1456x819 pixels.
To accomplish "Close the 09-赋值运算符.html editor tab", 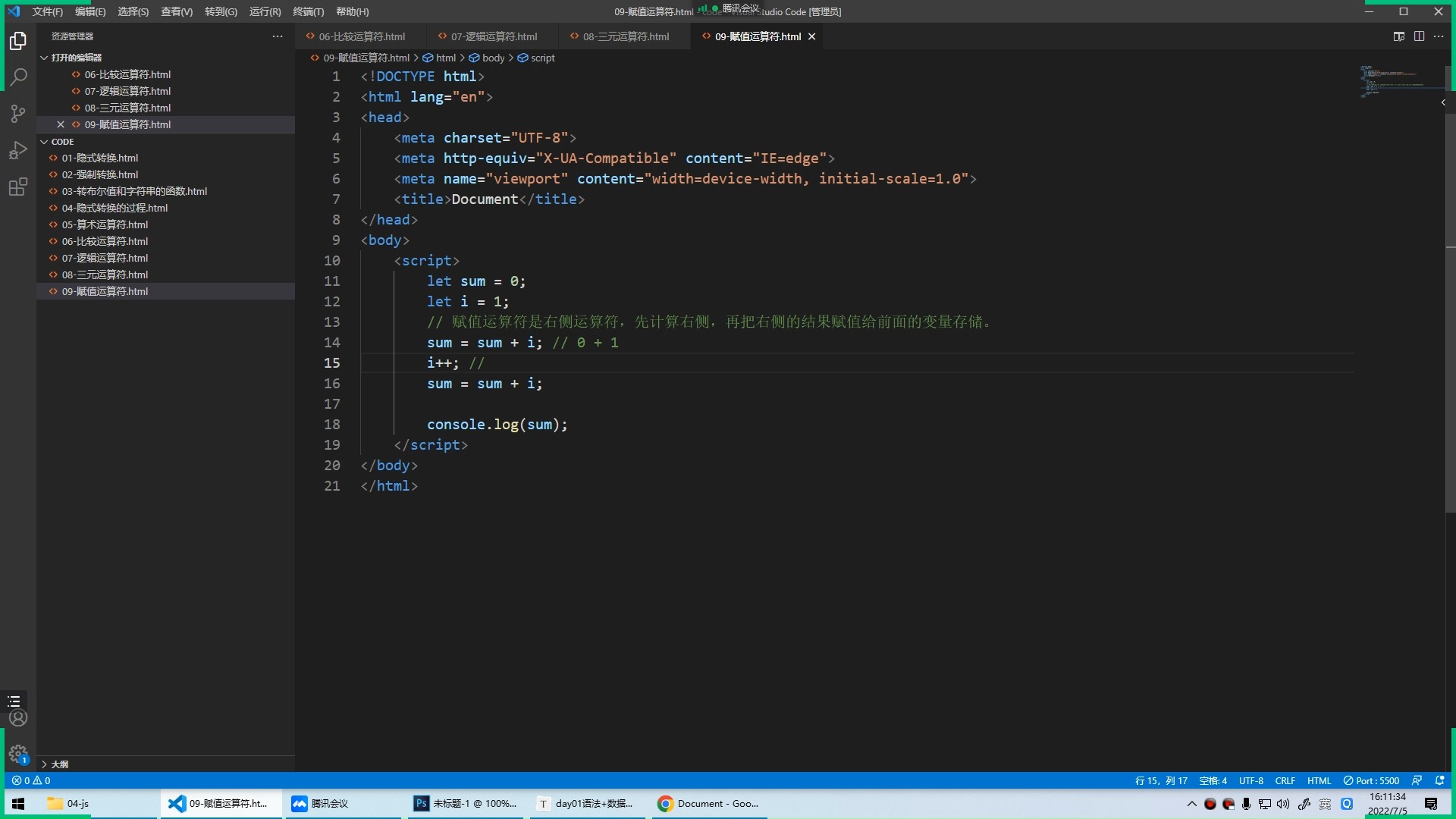I will [811, 36].
